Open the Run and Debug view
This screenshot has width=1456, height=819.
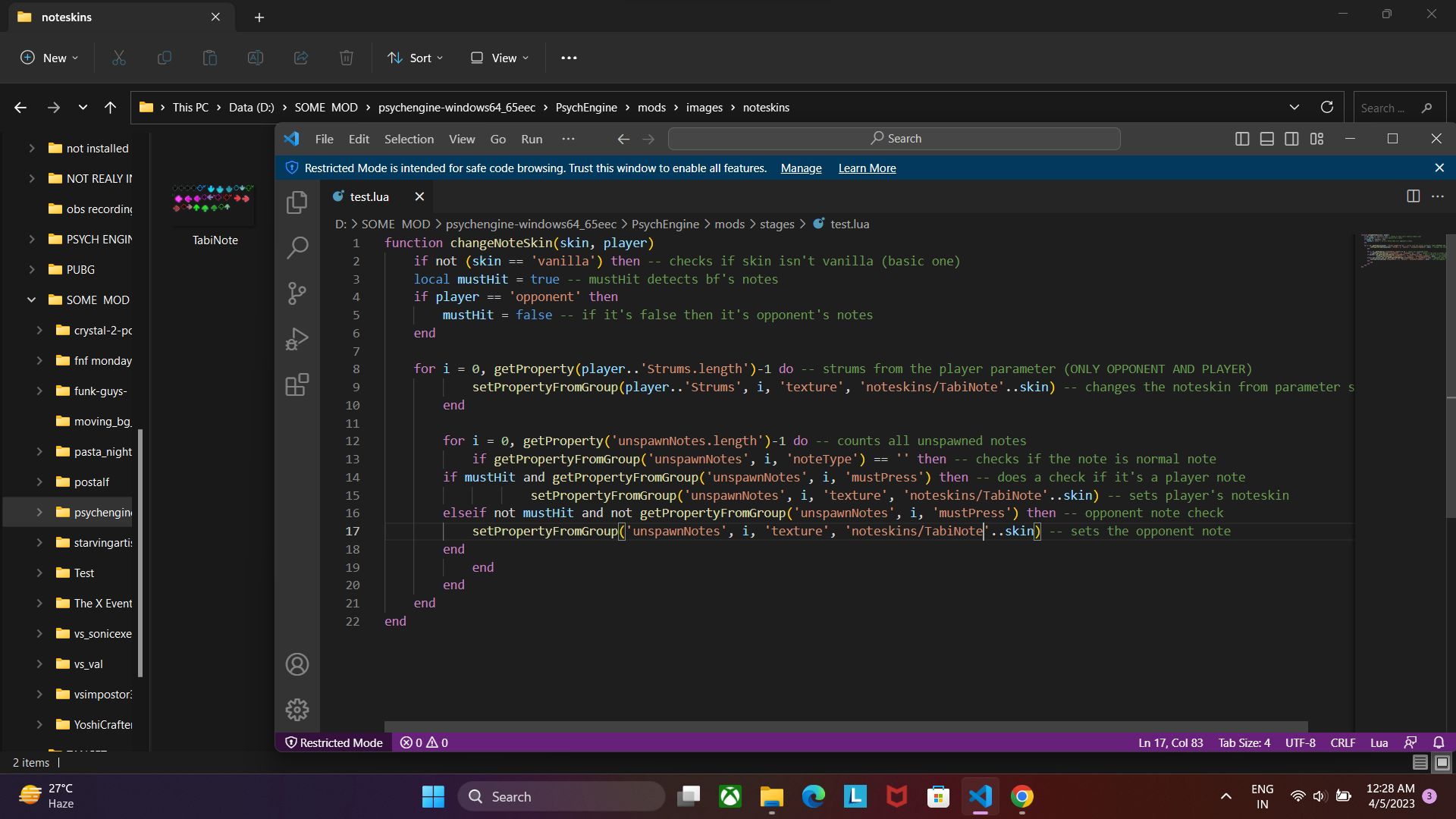point(297,339)
